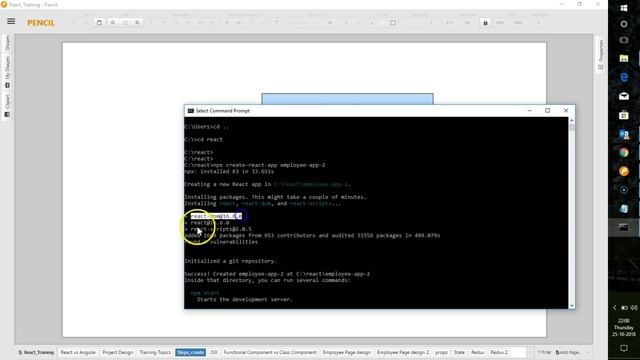Click the Add Page button
Viewport: 640px width, 360px height.
(568, 352)
